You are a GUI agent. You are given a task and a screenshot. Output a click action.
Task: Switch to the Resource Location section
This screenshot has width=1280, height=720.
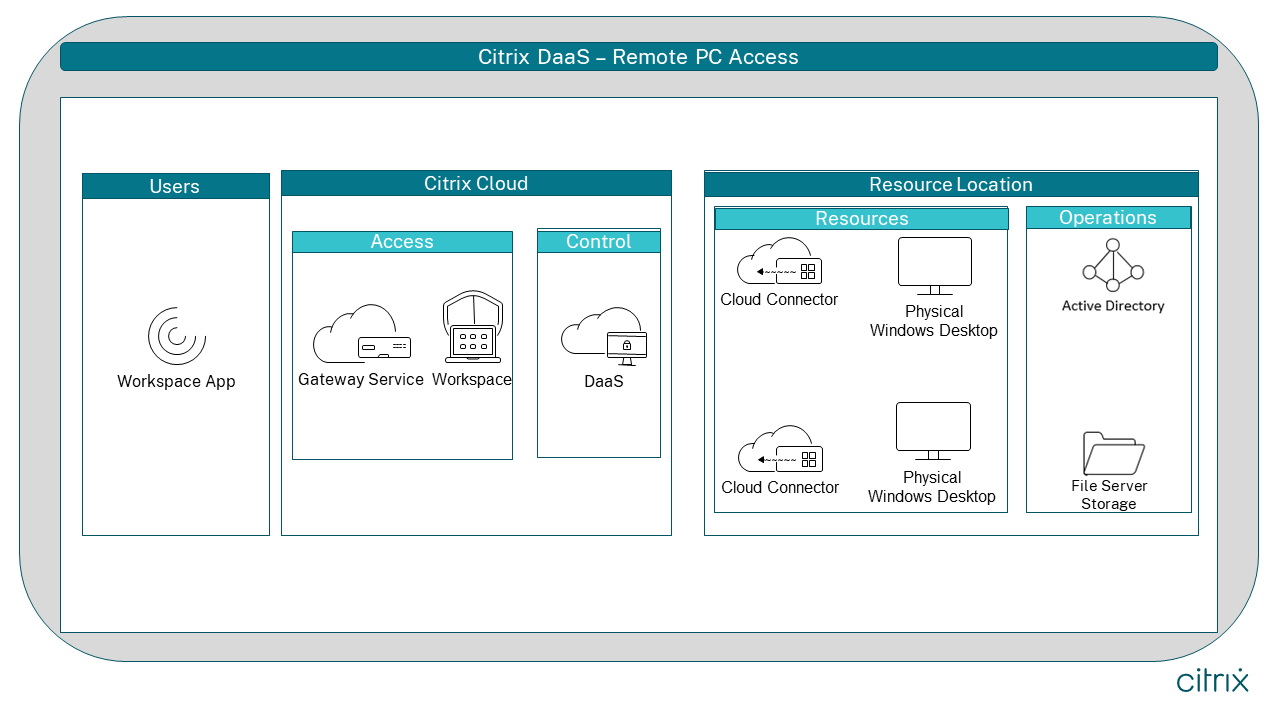pos(952,184)
